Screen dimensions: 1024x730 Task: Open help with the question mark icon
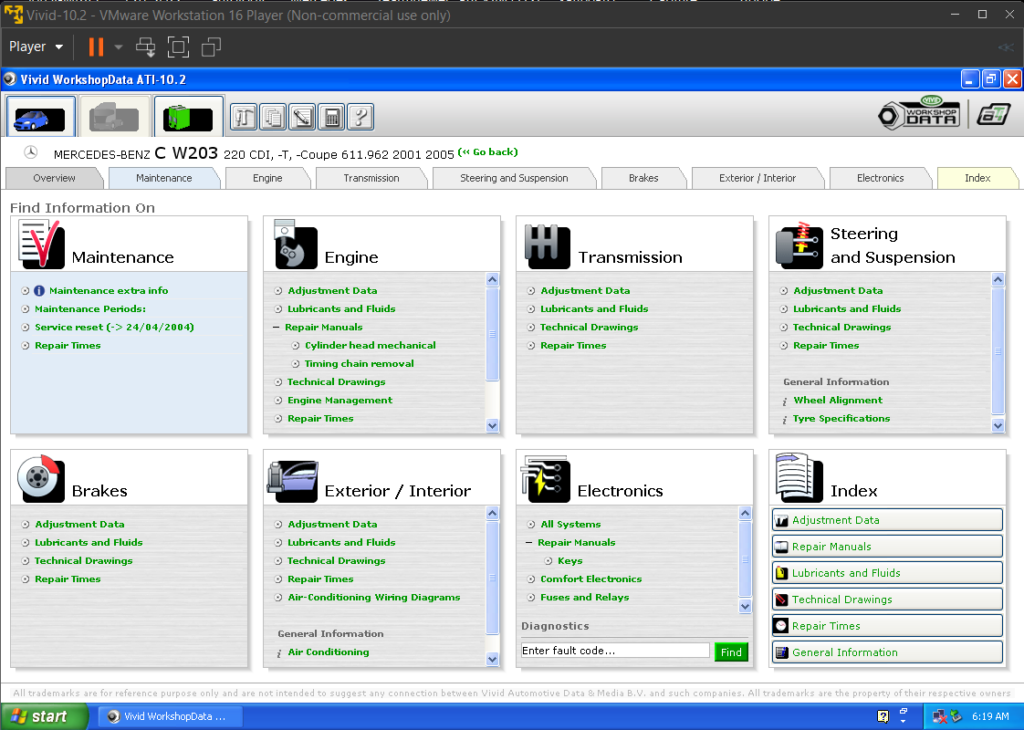pyautogui.click(x=360, y=118)
